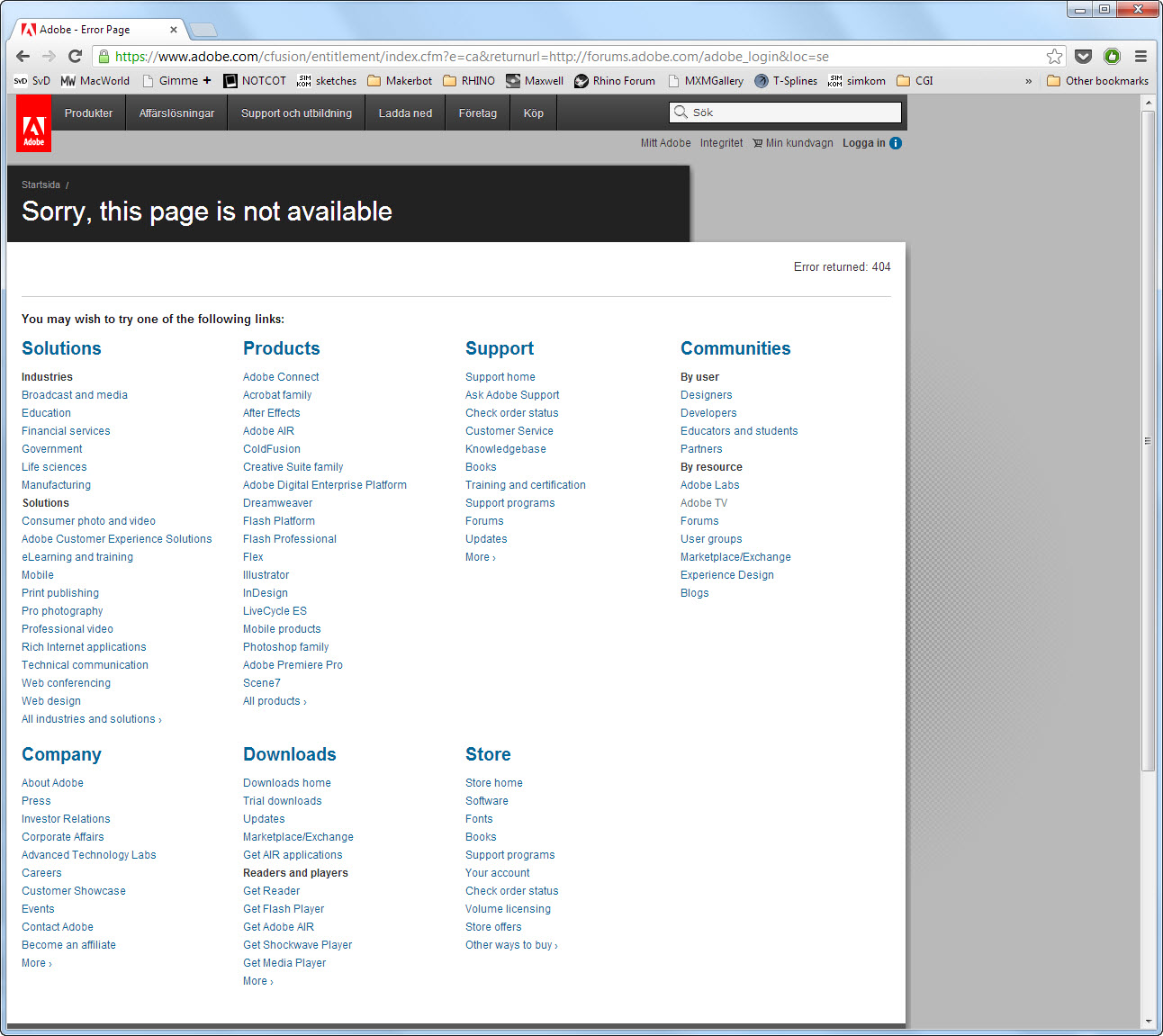
Task: Click the browser back arrow
Action: tap(23, 56)
